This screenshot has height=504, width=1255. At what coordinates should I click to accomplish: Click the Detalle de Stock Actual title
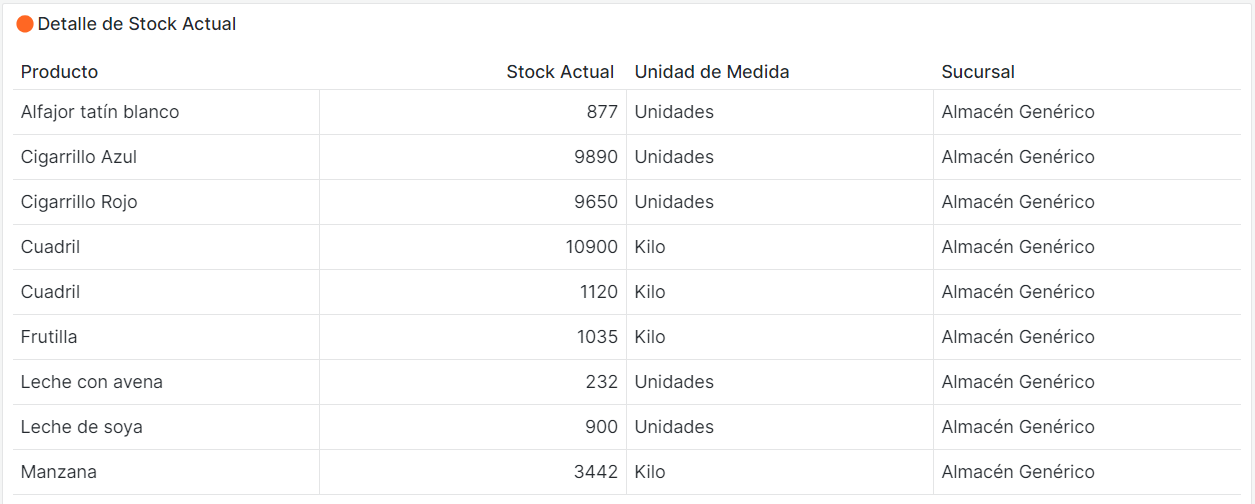point(137,24)
